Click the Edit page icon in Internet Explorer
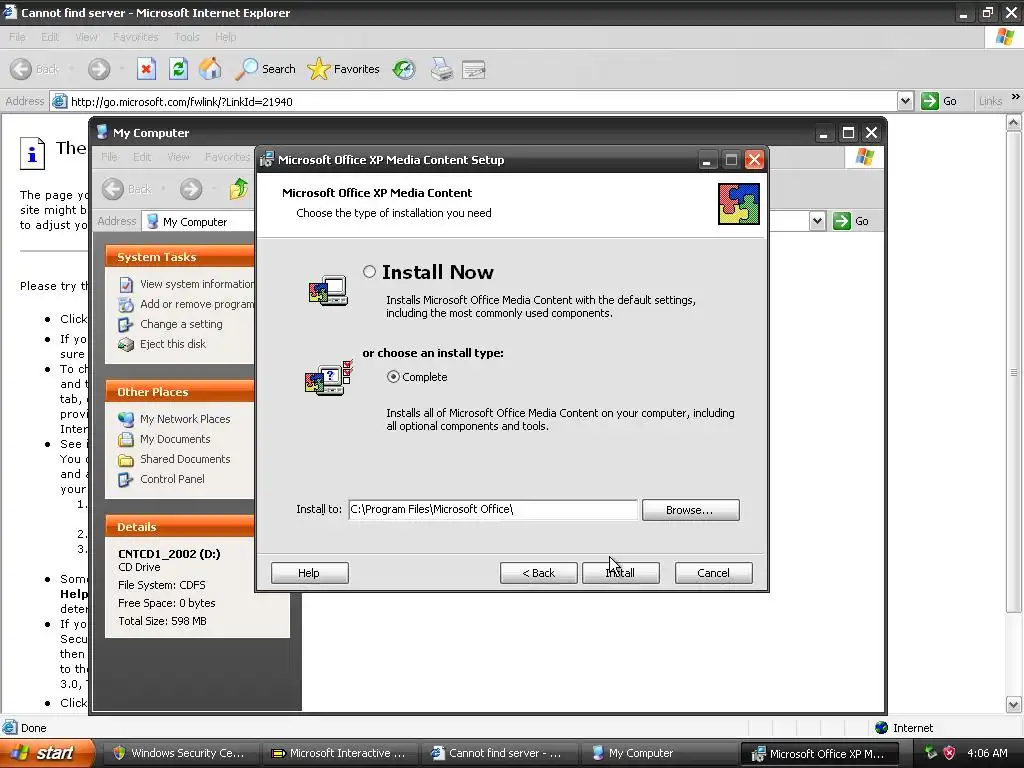The image size is (1024, 768). (x=473, y=69)
